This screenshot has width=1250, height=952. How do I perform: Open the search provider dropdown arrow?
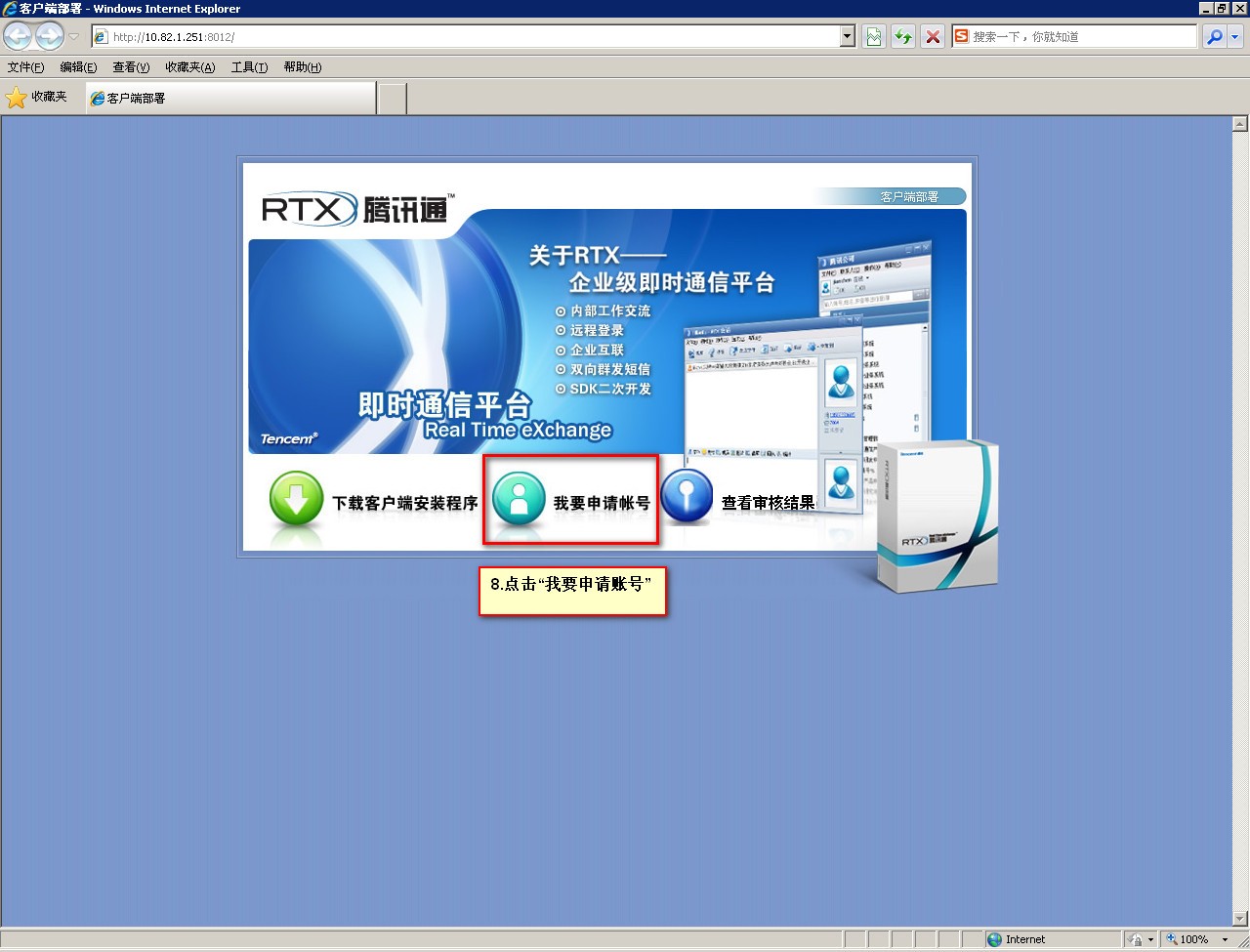pyautogui.click(x=1234, y=37)
